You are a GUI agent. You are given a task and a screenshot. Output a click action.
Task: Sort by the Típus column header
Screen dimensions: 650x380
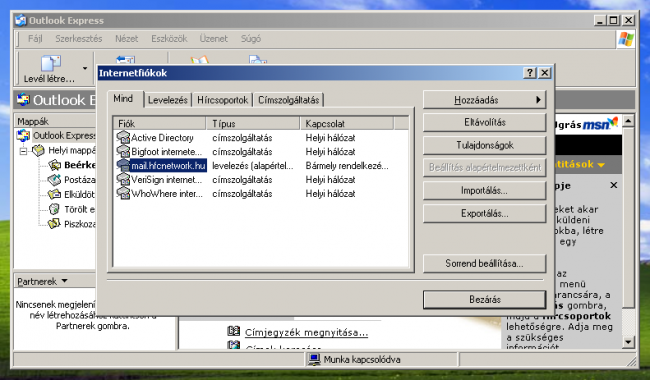click(x=253, y=123)
